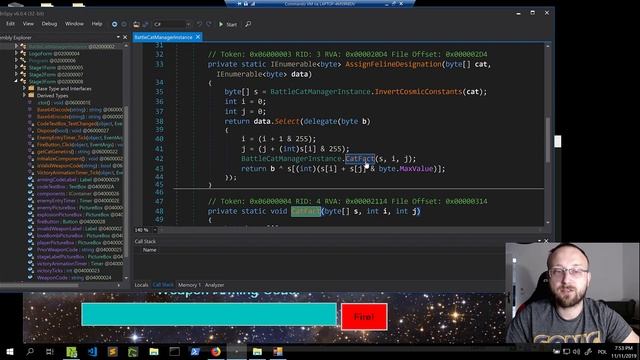Screen dimensions: 640x360
Task: Close the Call Stack panel
Action: pyautogui.click(x=546, y=241)
